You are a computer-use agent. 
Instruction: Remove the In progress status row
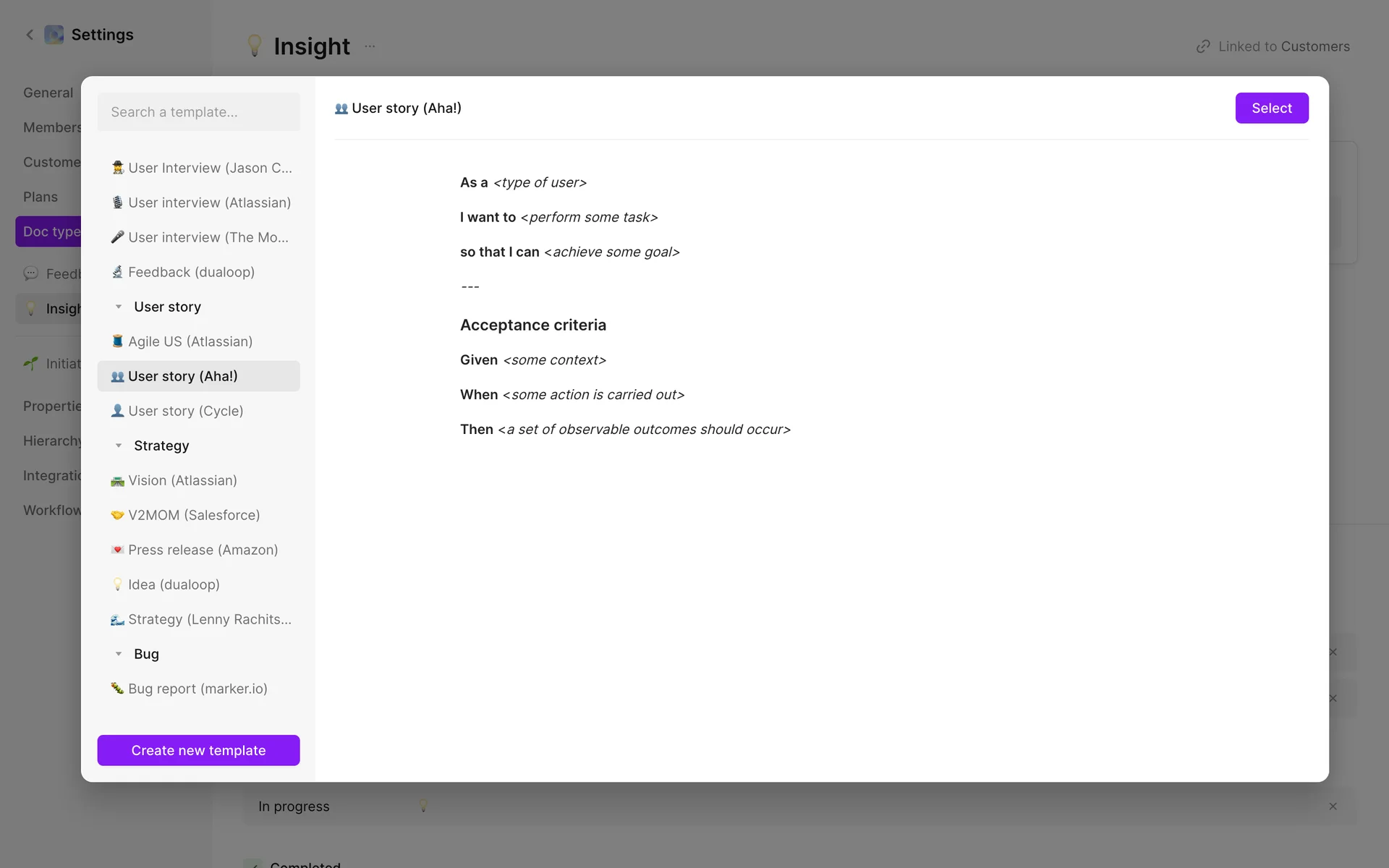click(1333, 807)
